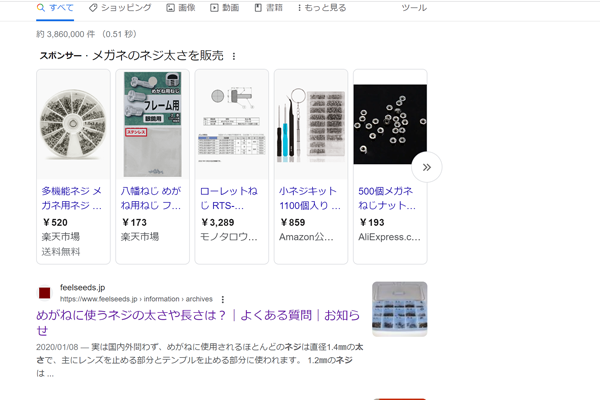Click the book icon for 書籍
This screenshot has width=600, height=400.
258,8
